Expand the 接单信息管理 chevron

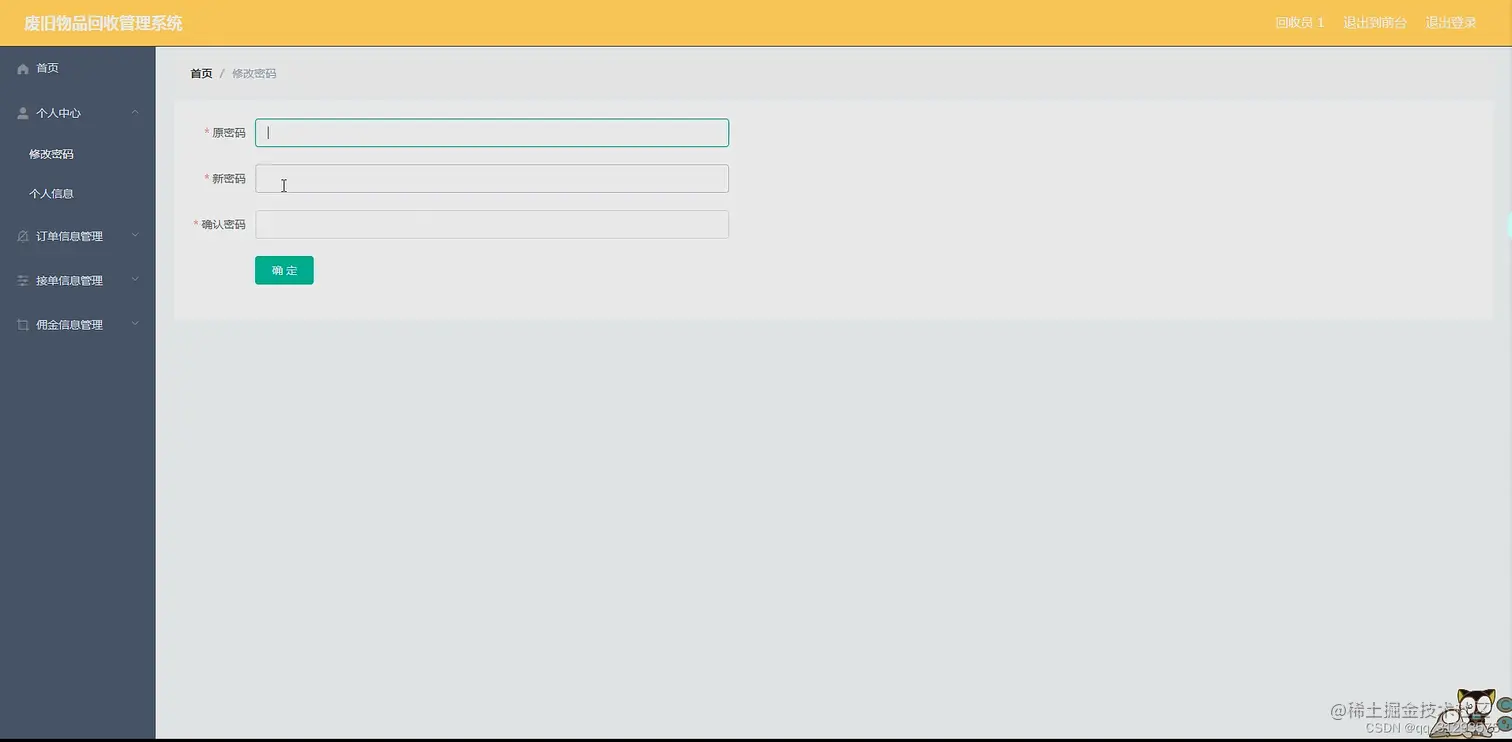click(135, 280)
